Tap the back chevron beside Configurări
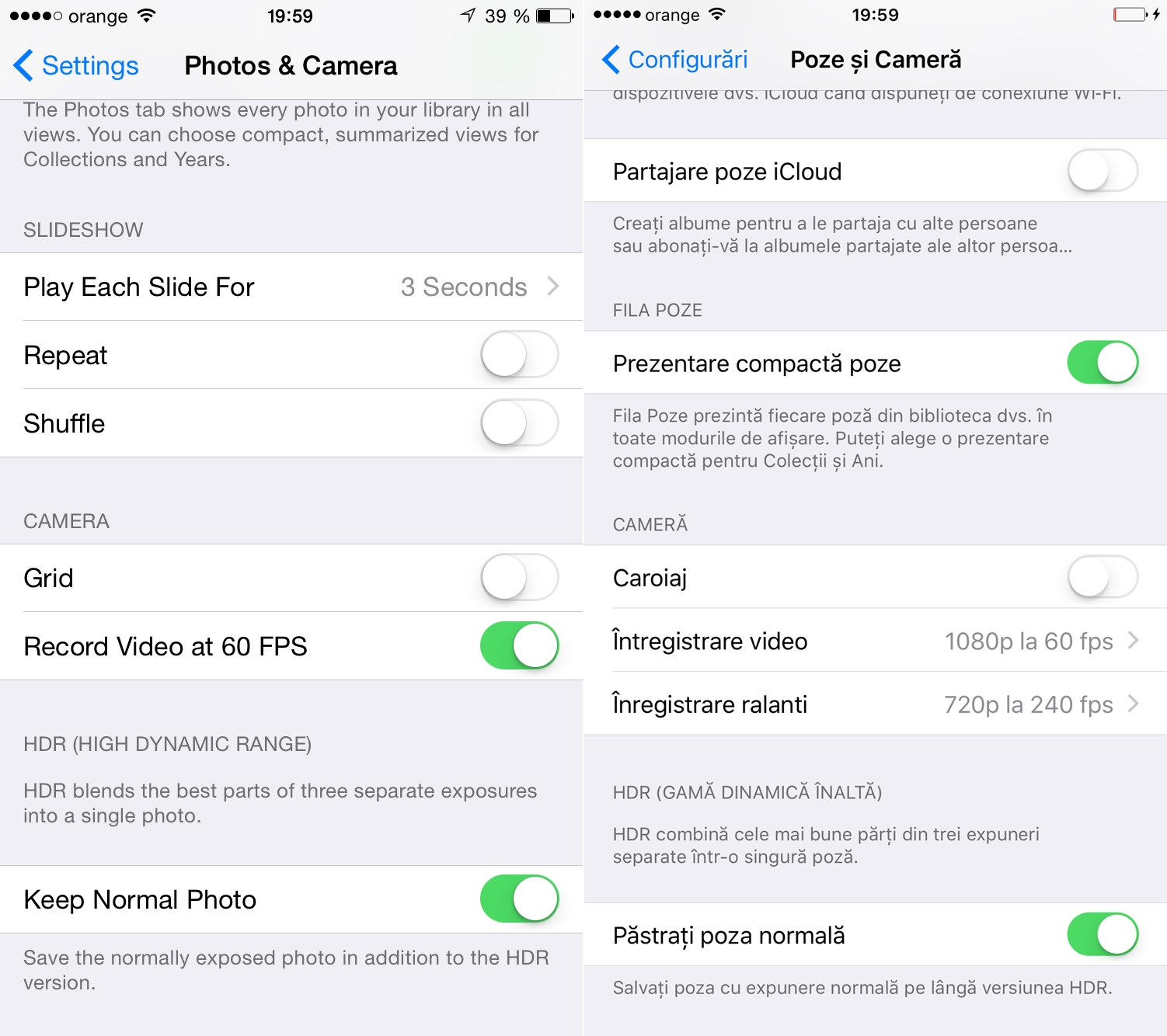 click(x=611, y=60)
